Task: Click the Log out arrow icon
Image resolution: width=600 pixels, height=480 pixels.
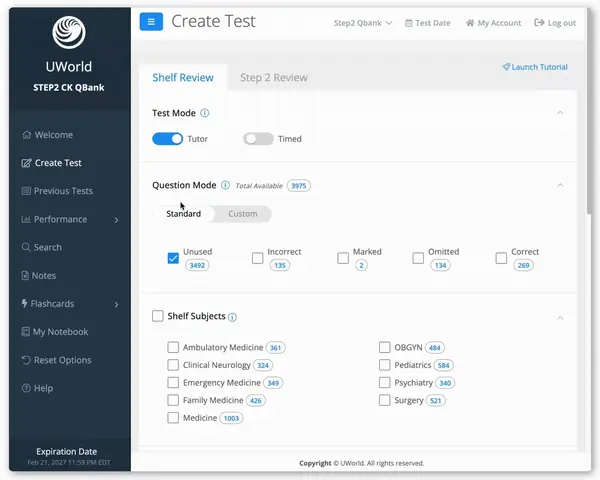Action: [539, 23]
